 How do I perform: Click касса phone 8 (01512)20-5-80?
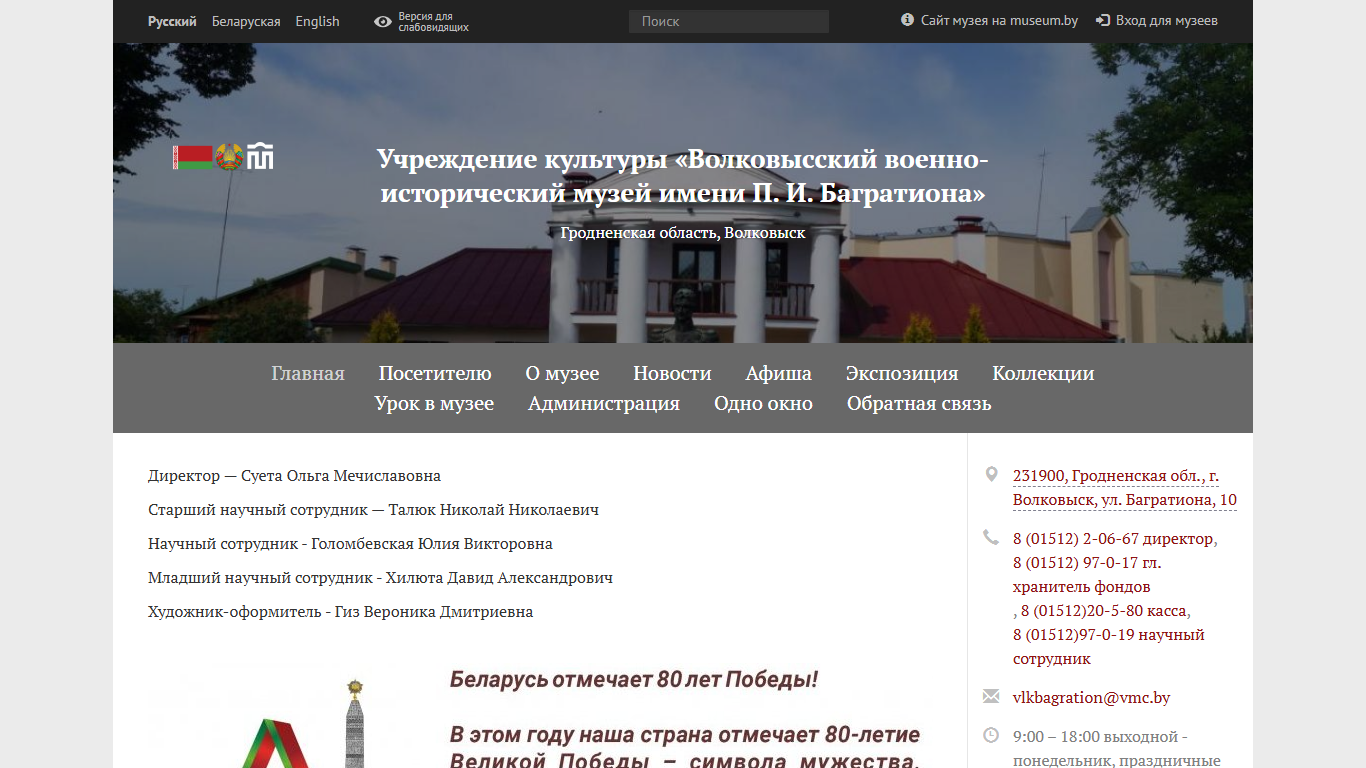click(1104, 610)
